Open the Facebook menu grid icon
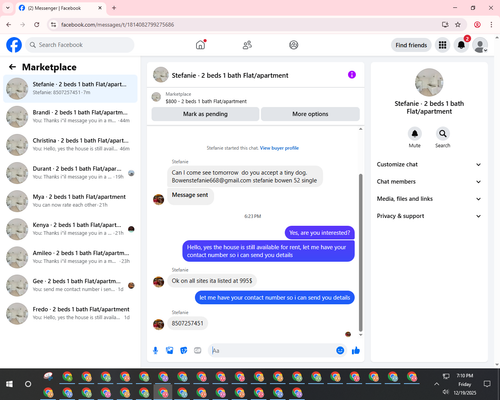 (x=442, y=45)
